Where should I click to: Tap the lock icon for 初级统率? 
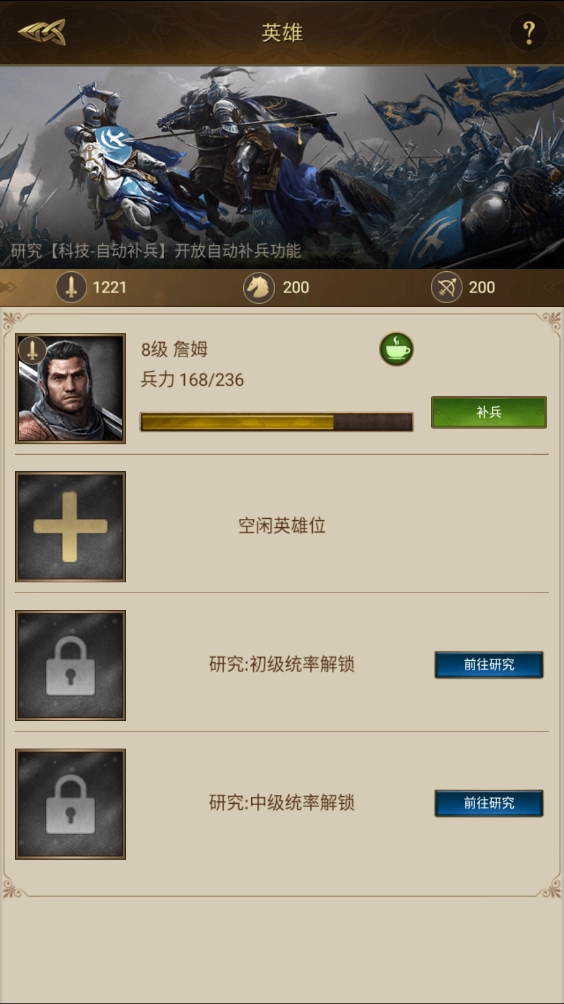click(x=70, y=665)
